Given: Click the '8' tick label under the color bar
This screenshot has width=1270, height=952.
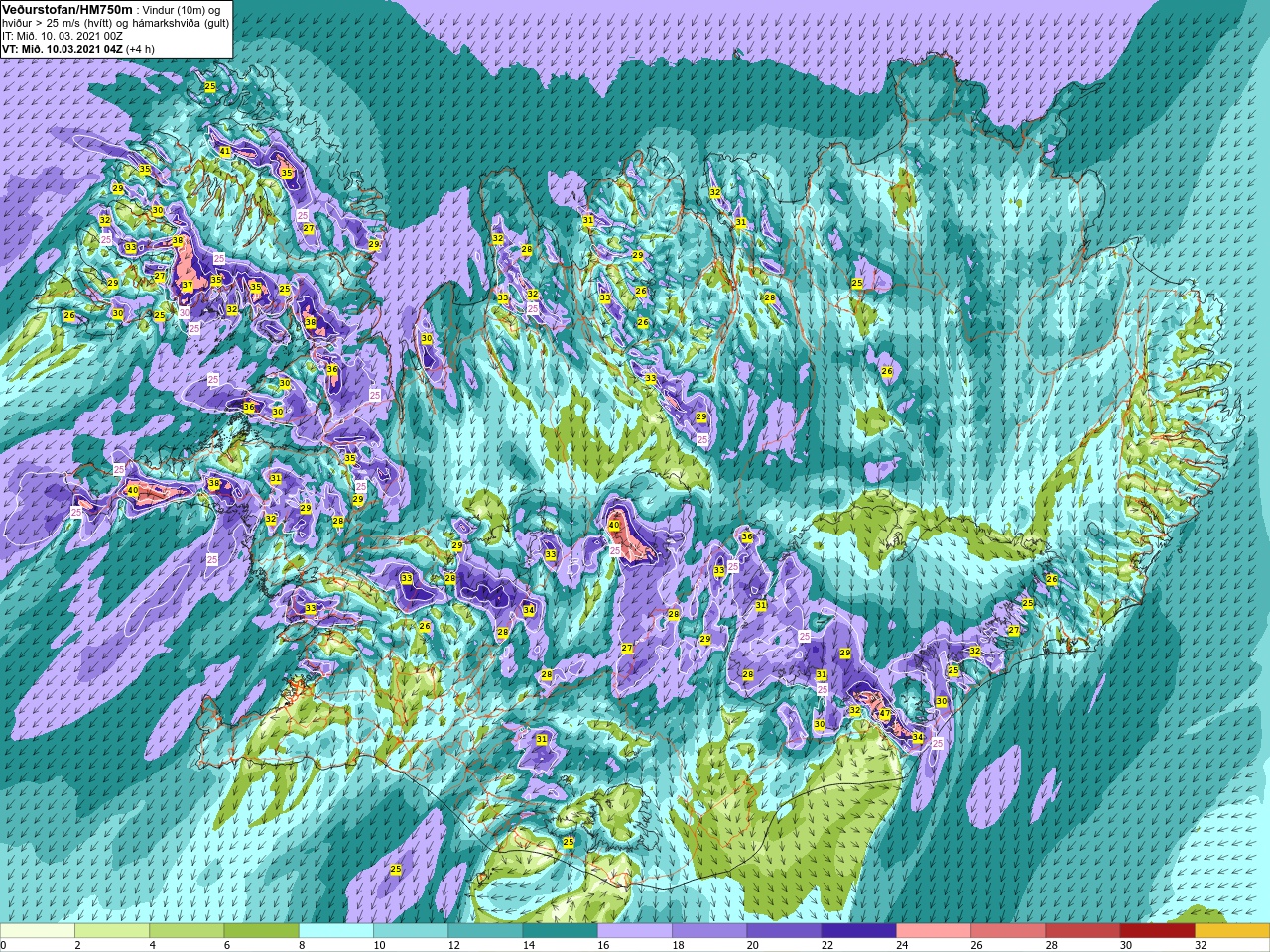Looking at the screenshot, I should point(302,945).
